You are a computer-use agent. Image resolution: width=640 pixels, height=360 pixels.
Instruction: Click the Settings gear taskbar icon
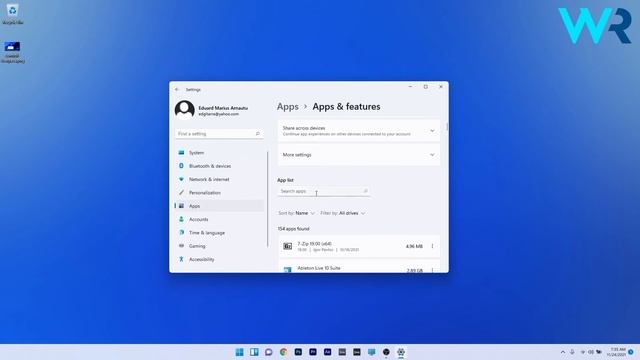[401, 352]
